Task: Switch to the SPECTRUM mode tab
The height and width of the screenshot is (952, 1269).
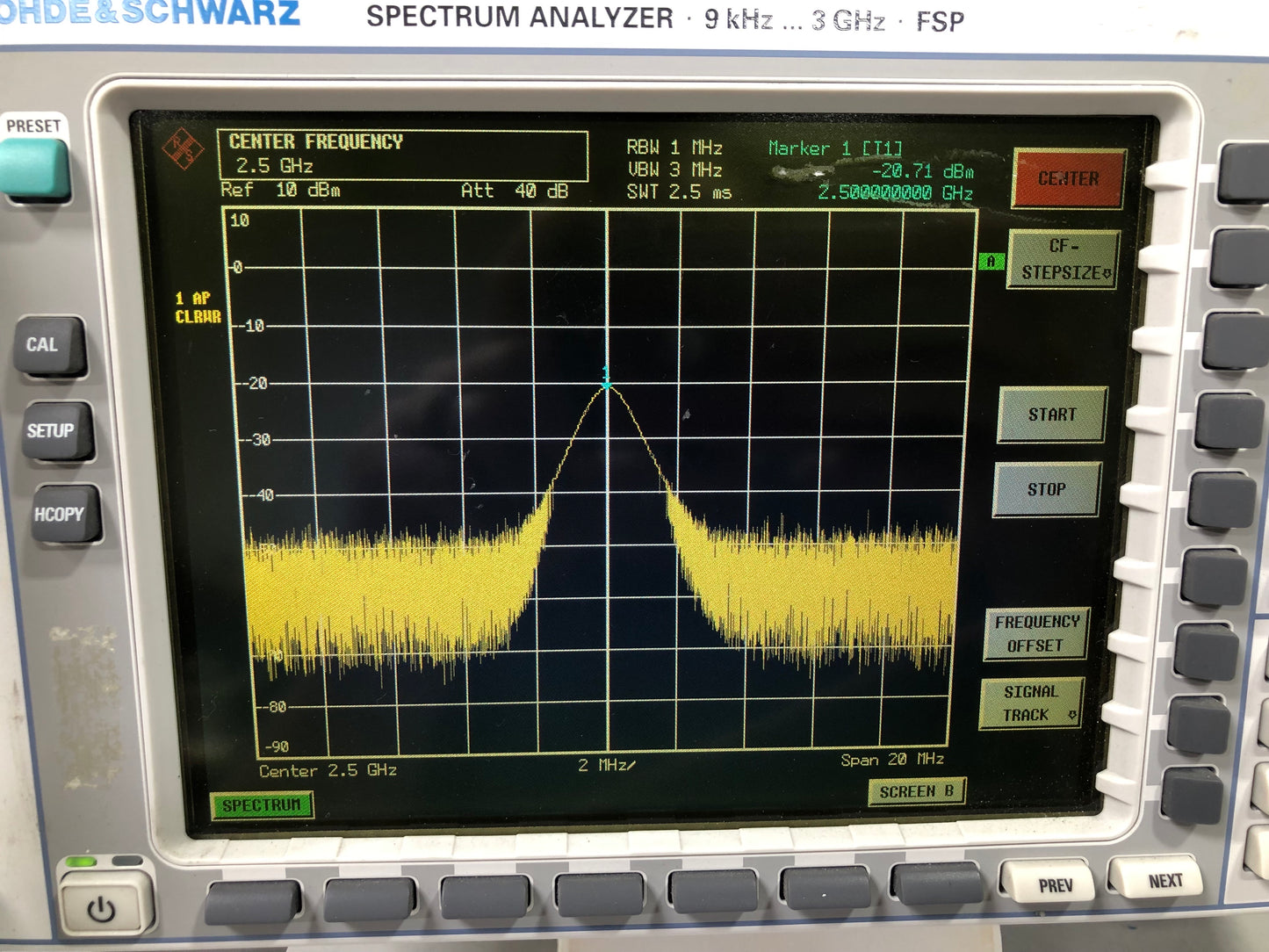Action: click(262, 804)
